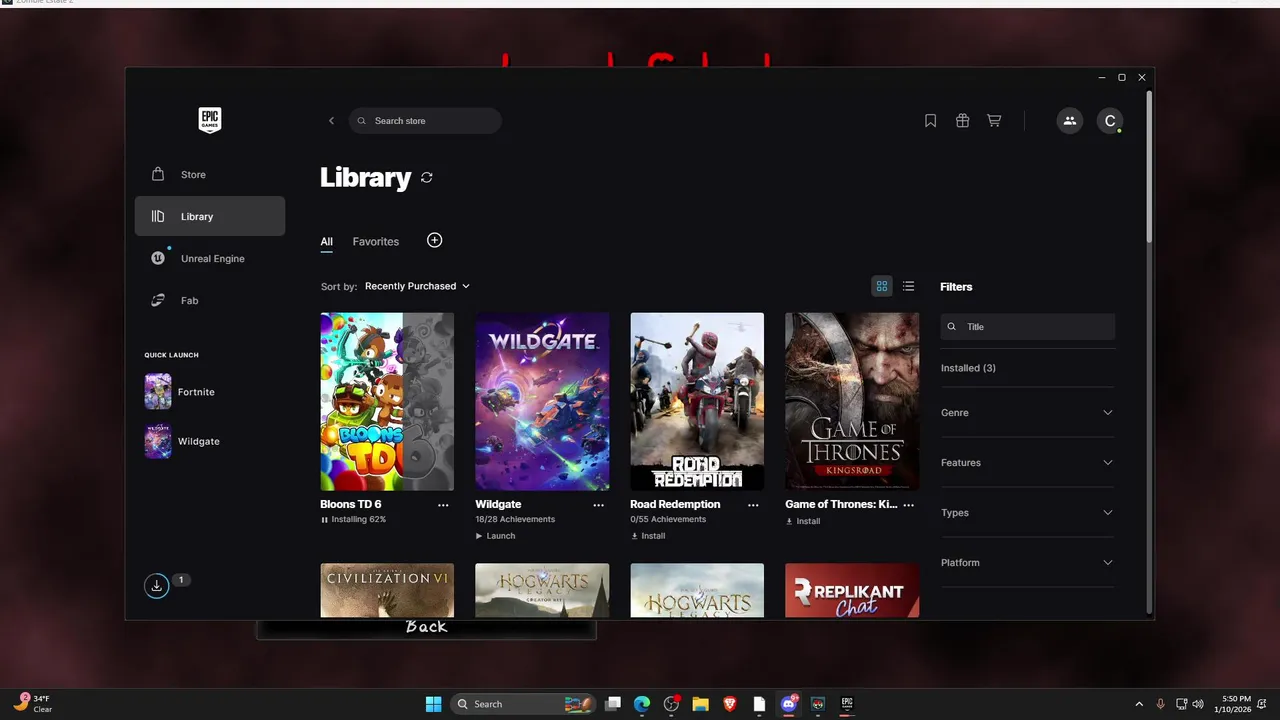The image size is (1280, 720).
Task: Click Wildgate 18/28 Achievements text
Action: [515, 520]
